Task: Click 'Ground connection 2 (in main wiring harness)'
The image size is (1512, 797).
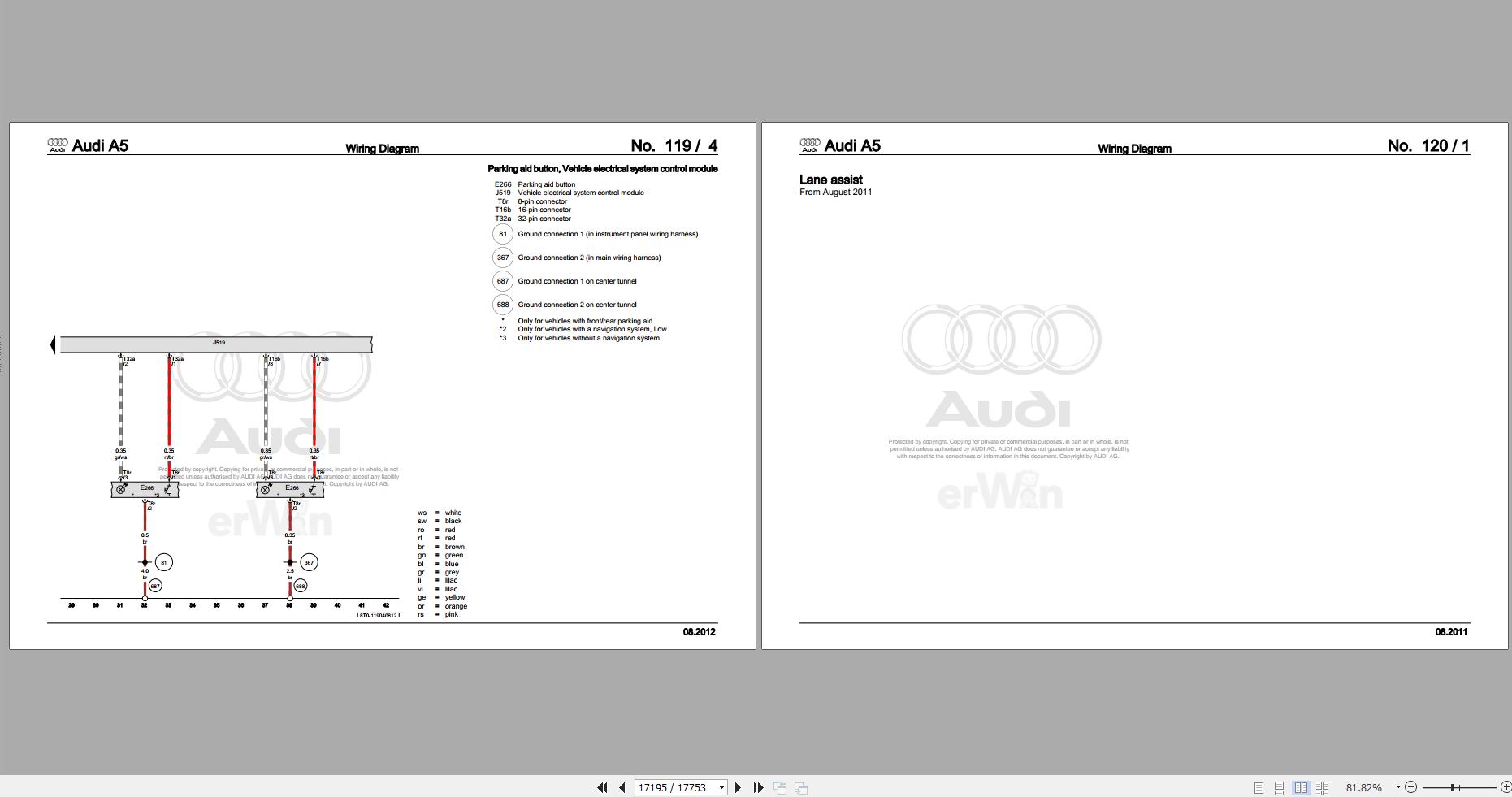Action: pyautogui.click(x=590, y=258)
